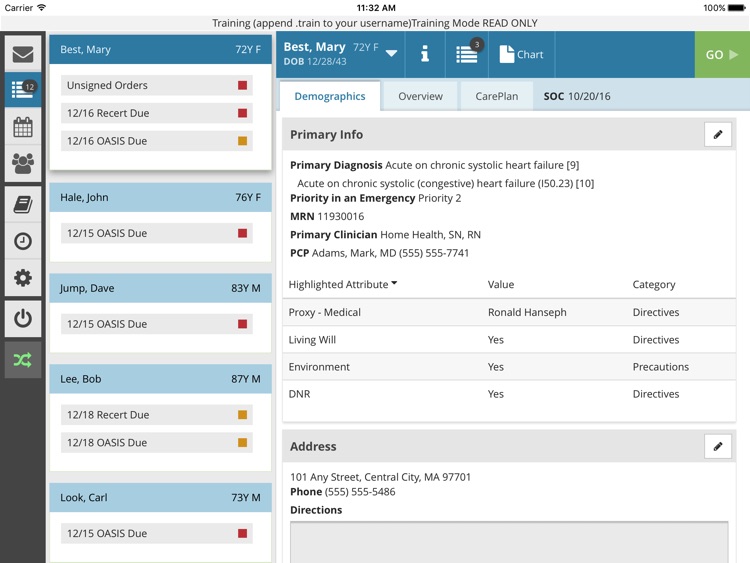750x563 pixels.
Task: Select the DNR attribute row
Action: [509, 394]
